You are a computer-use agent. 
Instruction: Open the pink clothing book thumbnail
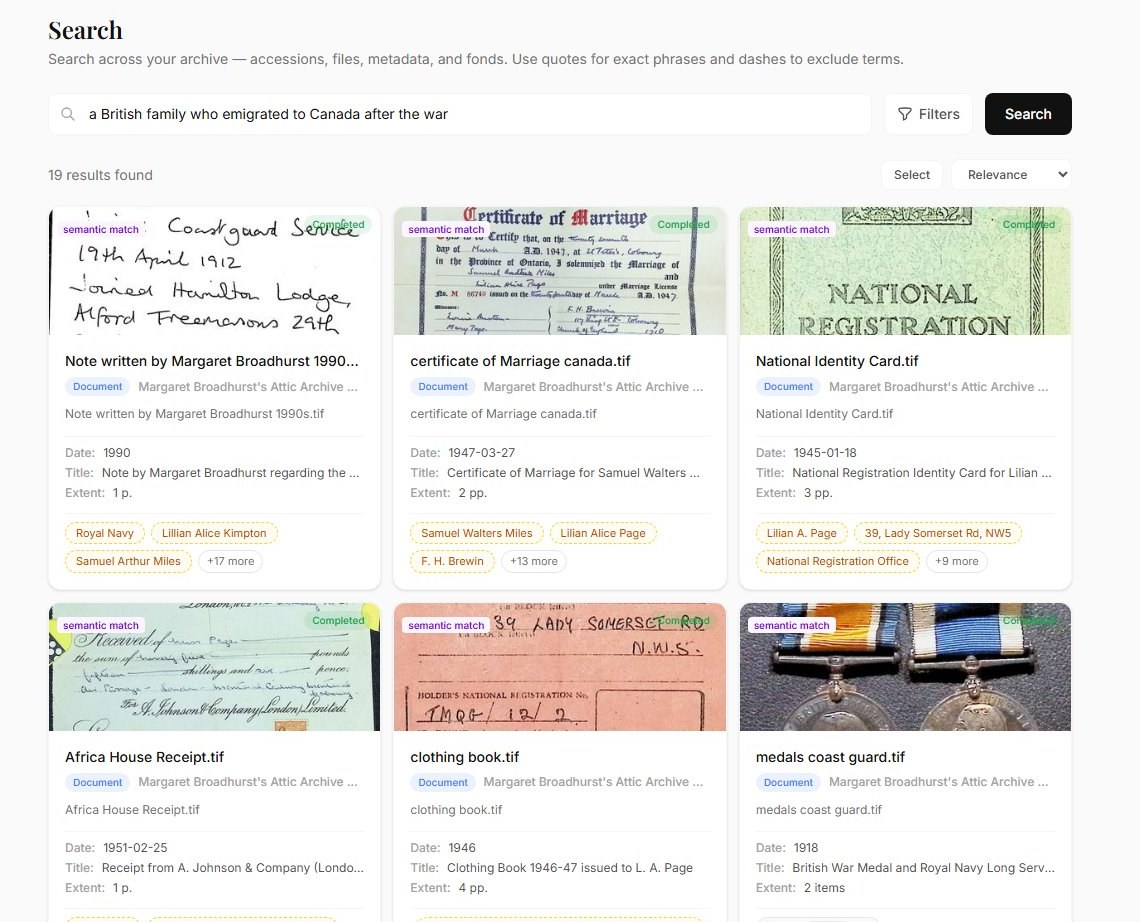tap(560, 667)
